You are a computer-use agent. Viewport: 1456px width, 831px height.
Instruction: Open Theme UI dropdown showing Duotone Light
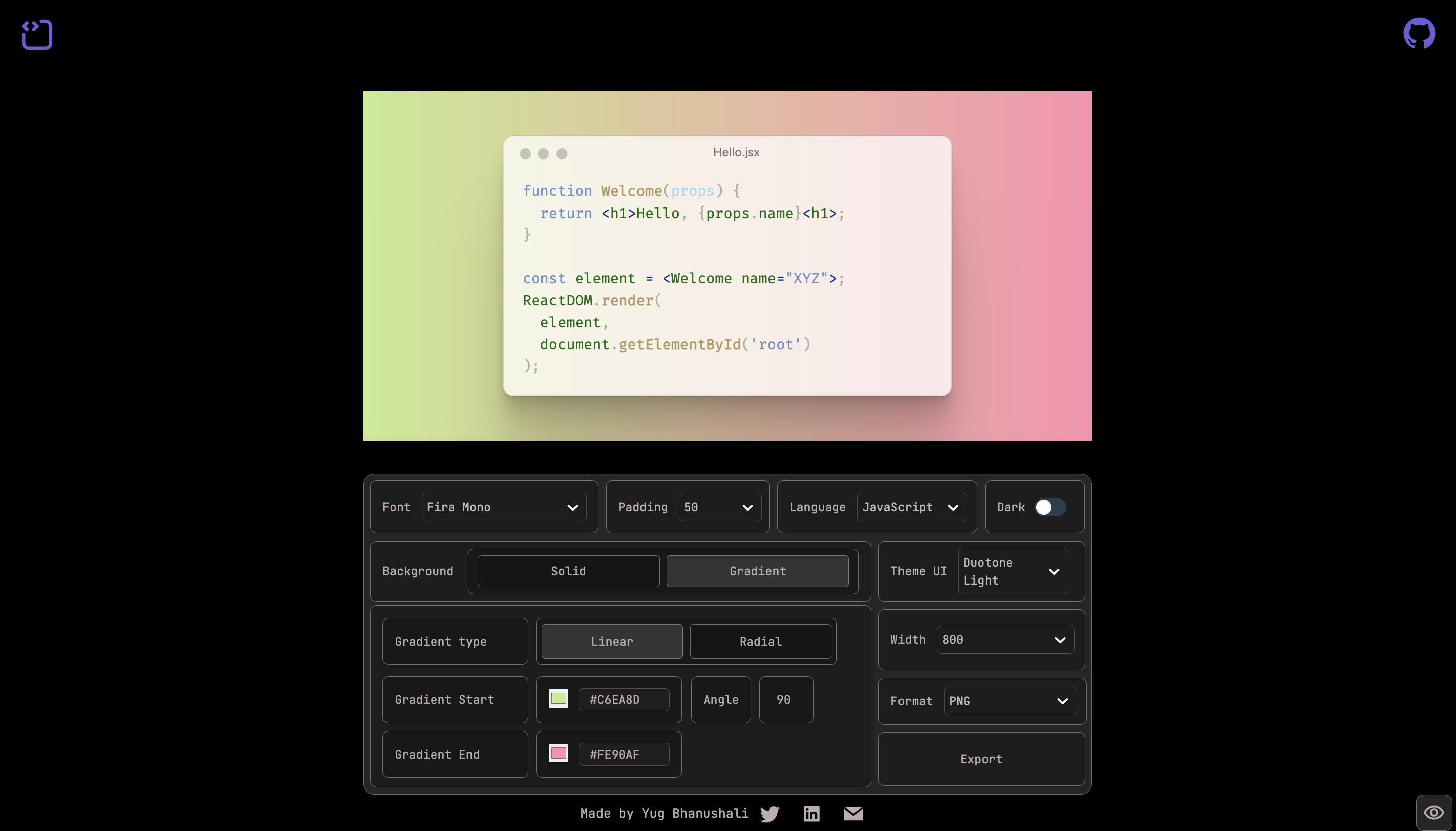tap(1013, 571)
